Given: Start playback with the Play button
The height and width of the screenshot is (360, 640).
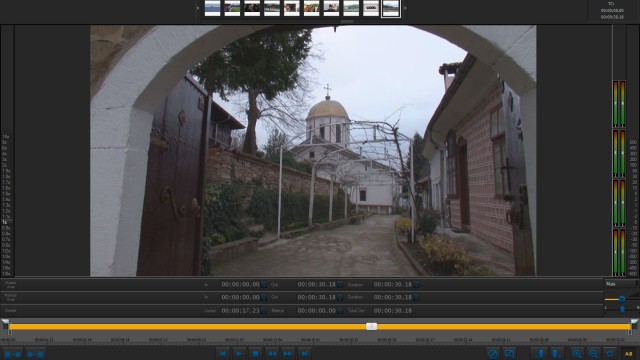Looking at the screenshot, I should point(239,354).
